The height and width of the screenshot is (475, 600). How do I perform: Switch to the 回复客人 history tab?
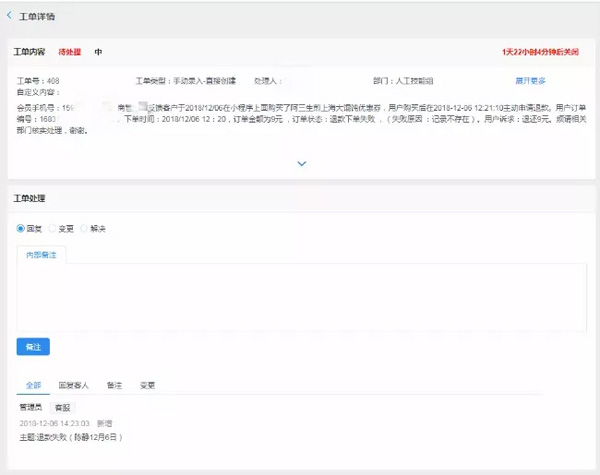pos(74,384)
